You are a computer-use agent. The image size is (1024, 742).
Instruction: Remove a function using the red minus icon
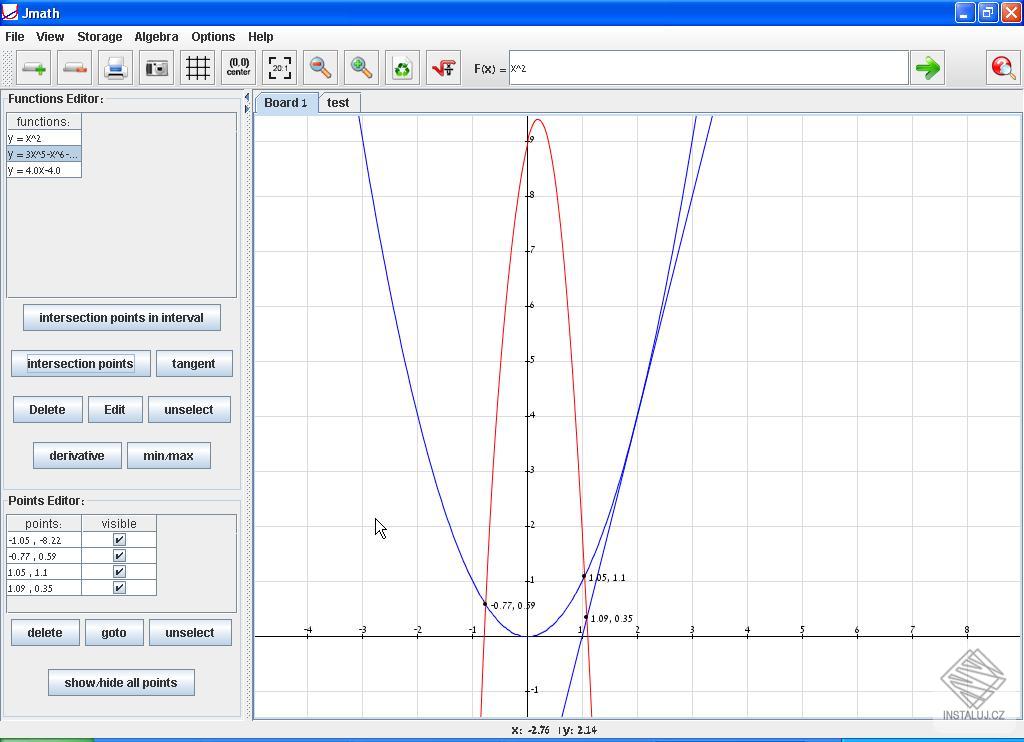[74, 67]
